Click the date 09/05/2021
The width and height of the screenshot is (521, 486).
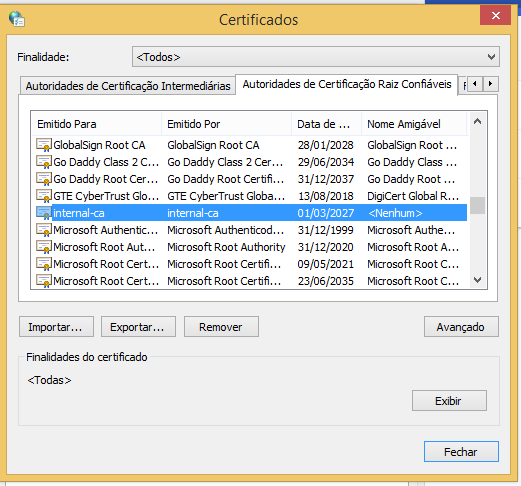pos(326,264)
